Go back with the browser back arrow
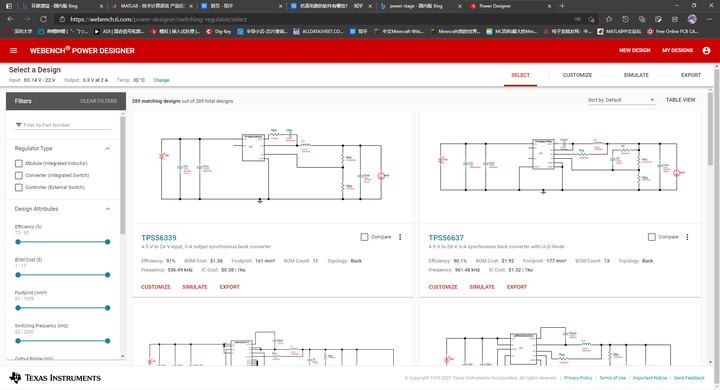The width and height of the screenshot is (720, 390). pyautogui.click(x=11, y=19)
